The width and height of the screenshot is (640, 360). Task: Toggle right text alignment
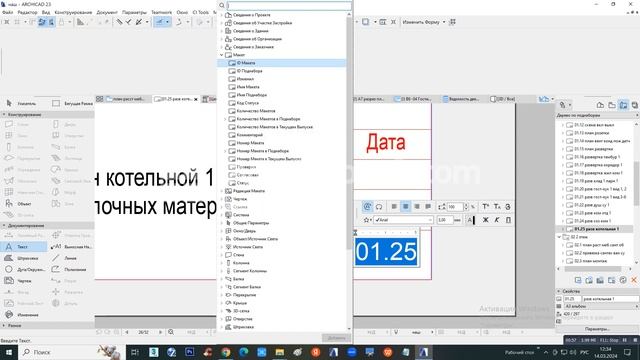(x=417, y=207)
